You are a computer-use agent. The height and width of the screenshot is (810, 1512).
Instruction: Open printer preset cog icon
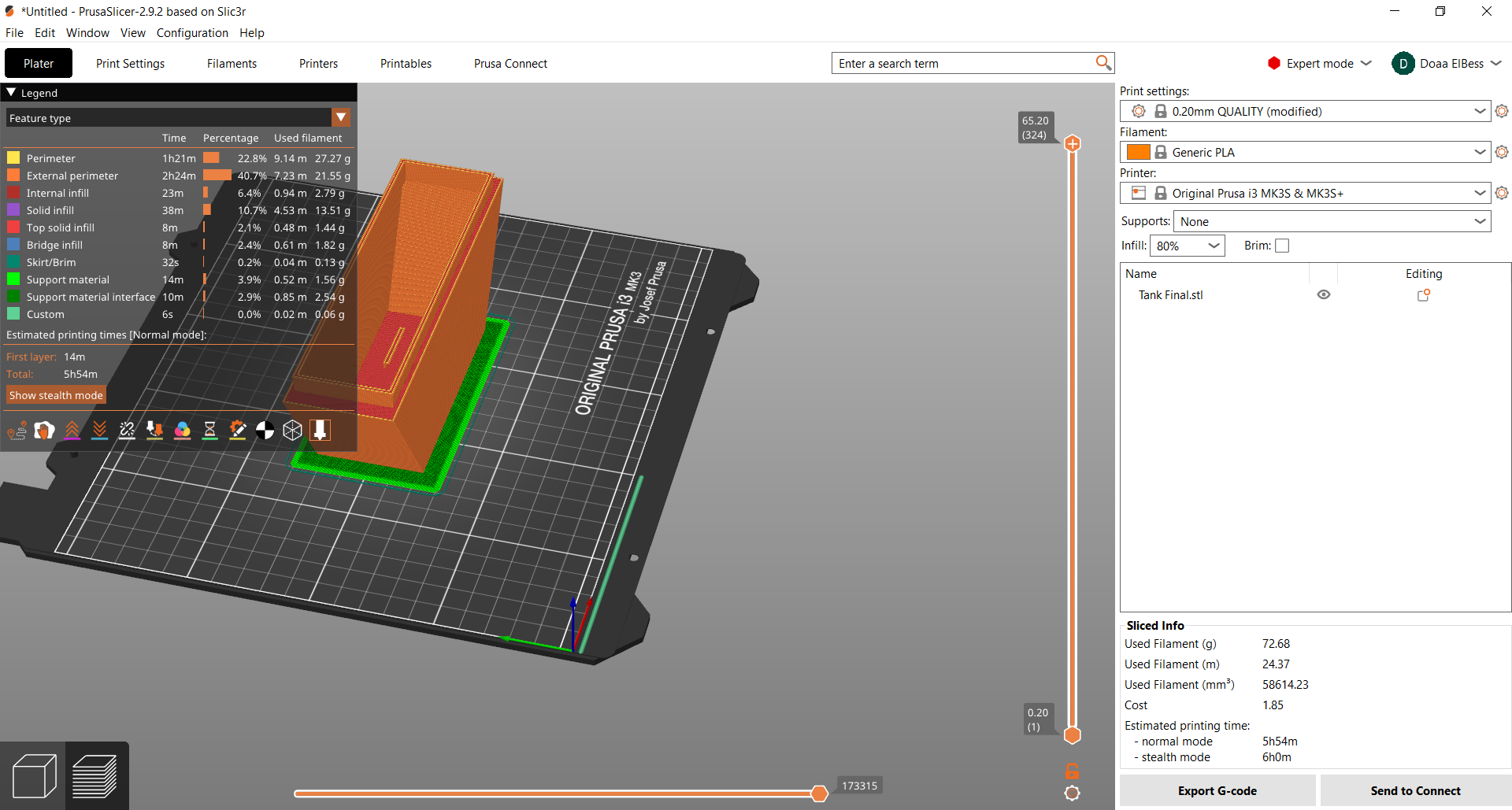(1502, 193)
